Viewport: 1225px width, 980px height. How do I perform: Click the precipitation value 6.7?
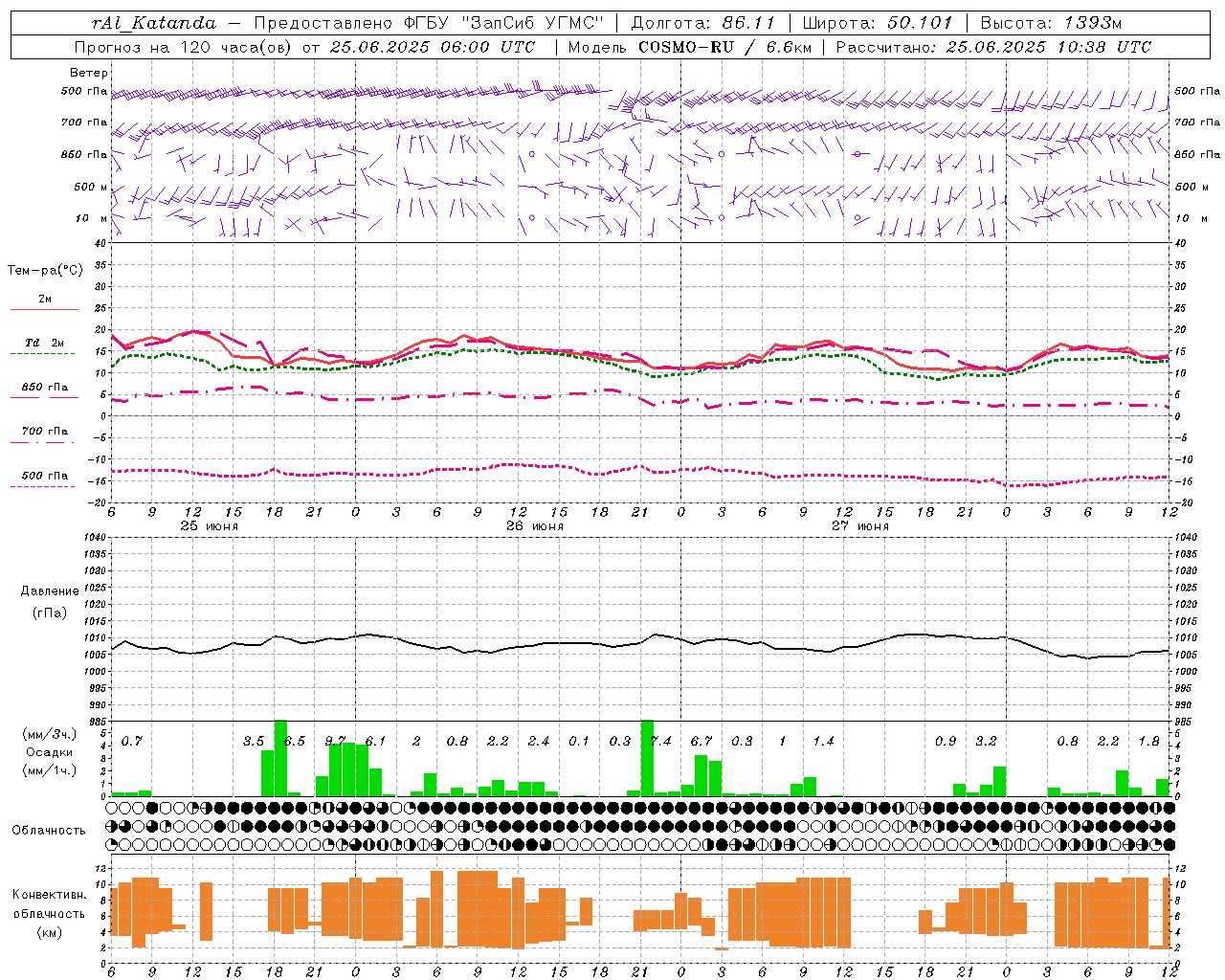tap(702, 741)
